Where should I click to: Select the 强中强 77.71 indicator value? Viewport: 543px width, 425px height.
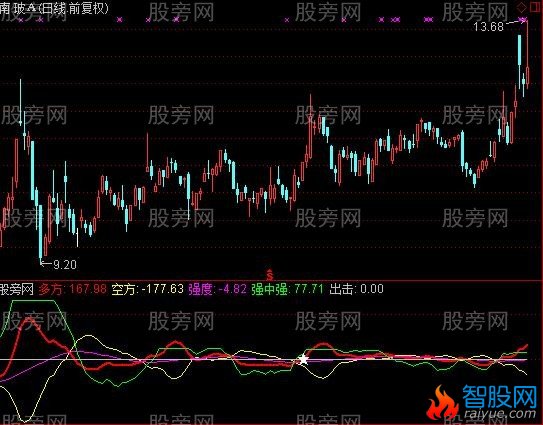coord(287,289)
